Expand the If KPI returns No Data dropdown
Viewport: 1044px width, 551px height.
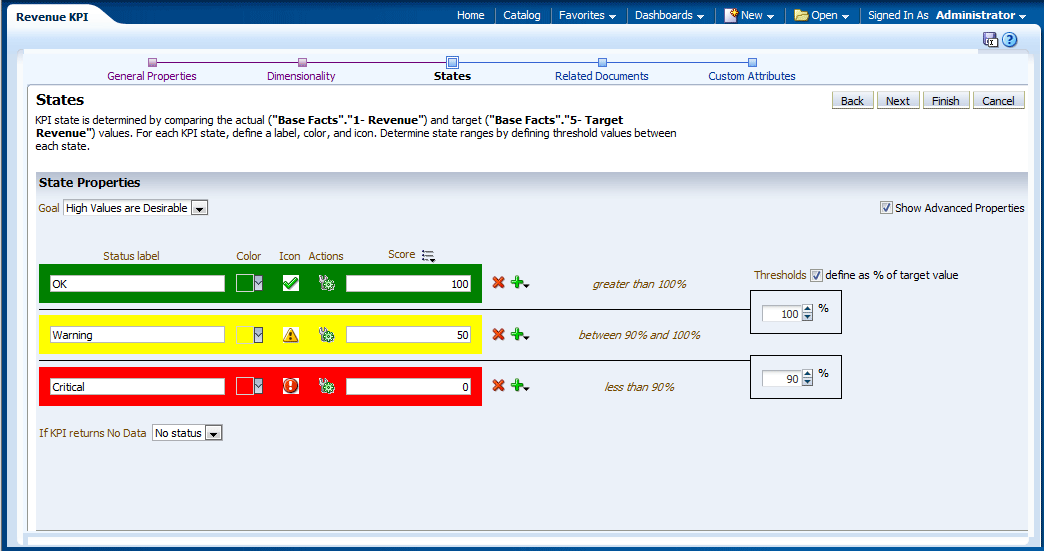pos(212,433)
